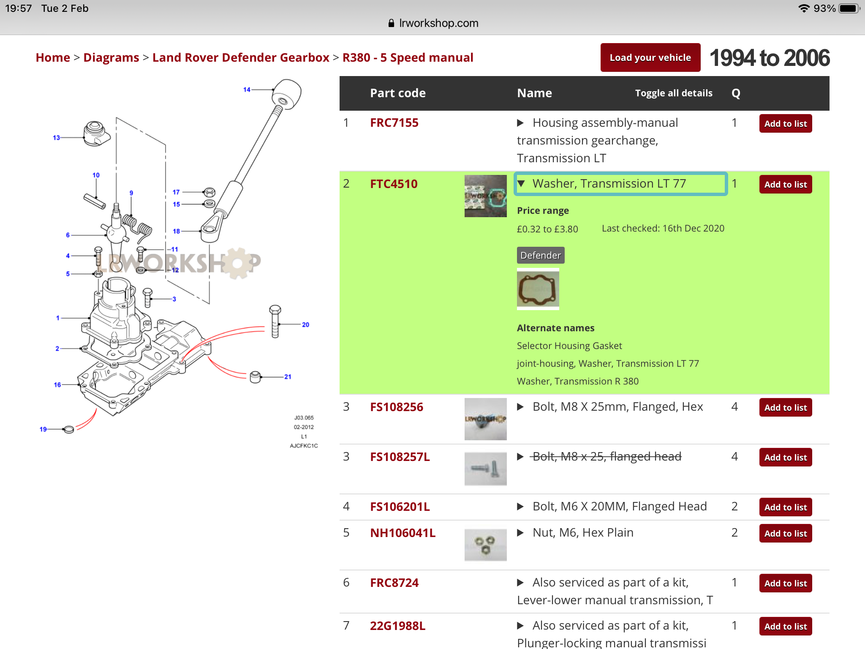Click diagram callout number 14
The height and width of the screenshot is (649, 865).
[247, 89]
